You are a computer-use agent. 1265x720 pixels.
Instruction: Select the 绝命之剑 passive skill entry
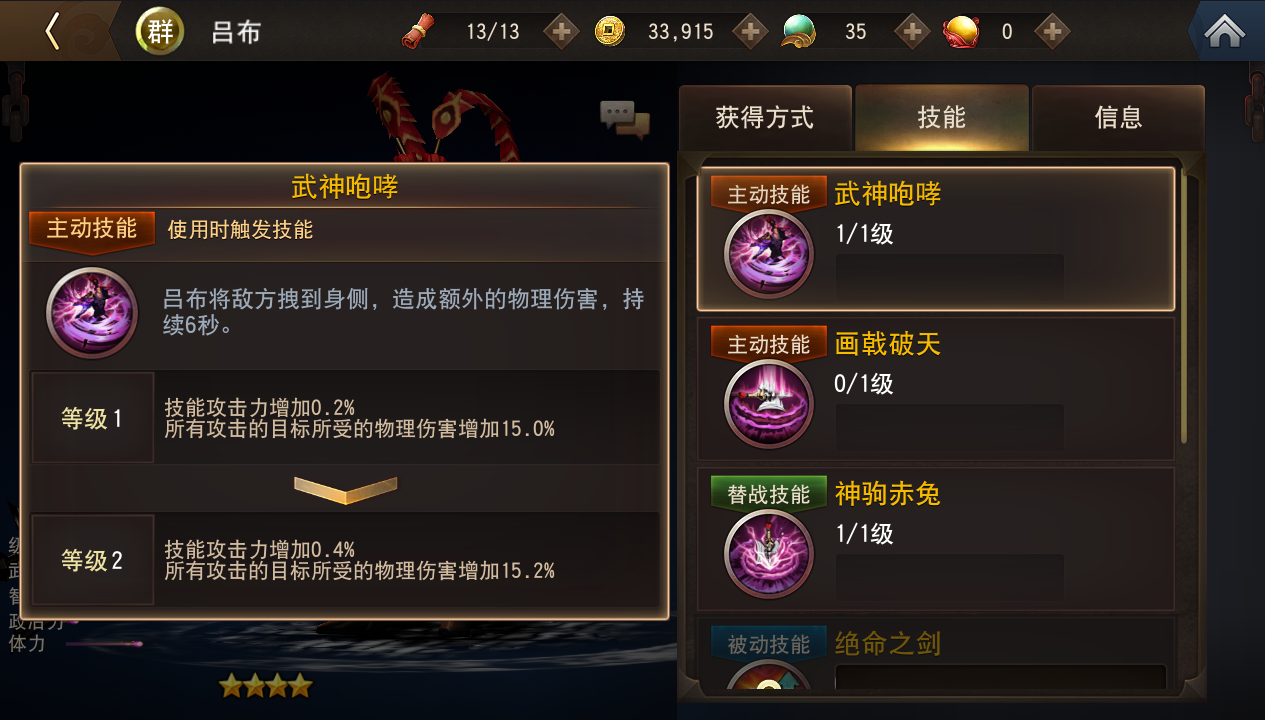tap(935, 655)
